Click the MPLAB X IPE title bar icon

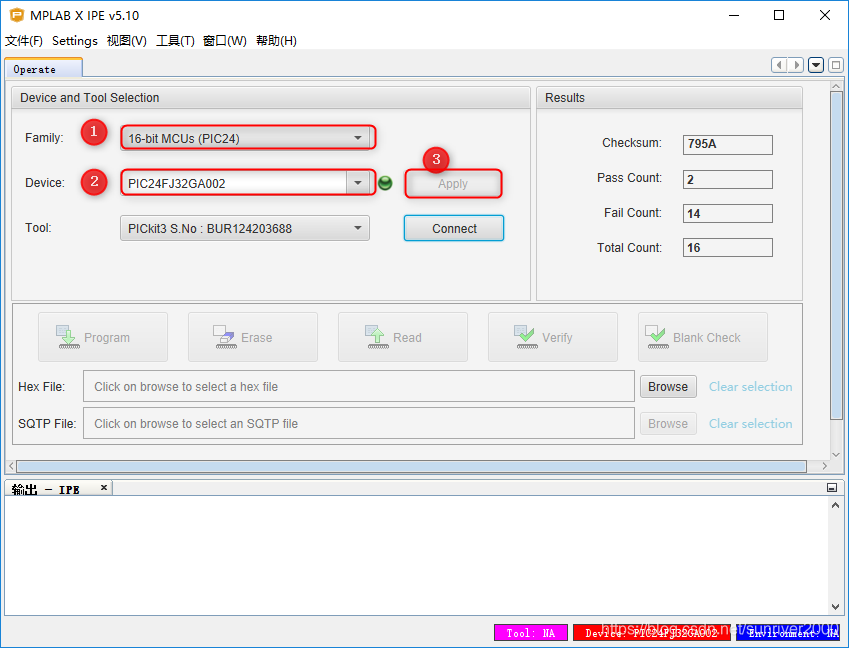[x=17, y=15]
